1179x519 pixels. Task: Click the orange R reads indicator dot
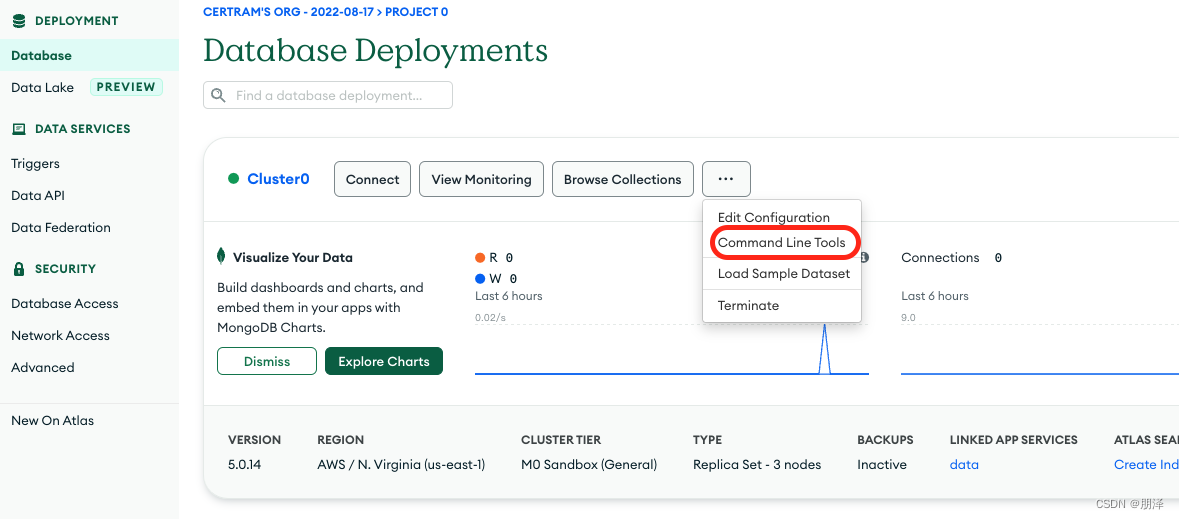[480, 258]
